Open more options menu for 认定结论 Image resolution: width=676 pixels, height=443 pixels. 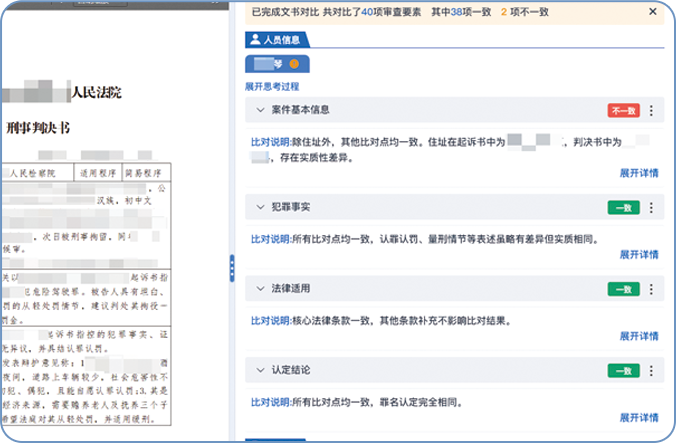pyautogui.click(x=651, y=371)
